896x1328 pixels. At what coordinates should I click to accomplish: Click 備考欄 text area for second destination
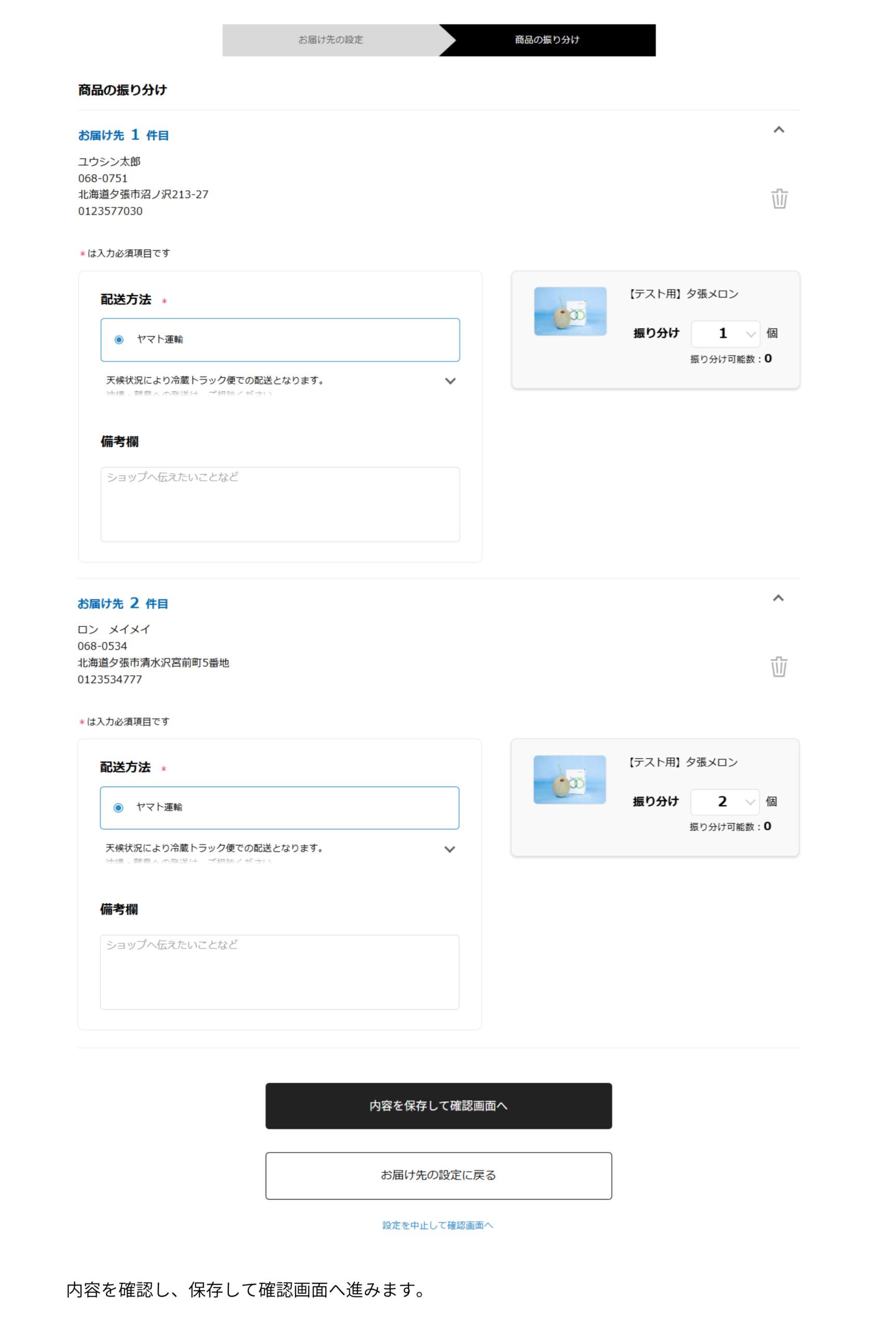coord(280,972)
